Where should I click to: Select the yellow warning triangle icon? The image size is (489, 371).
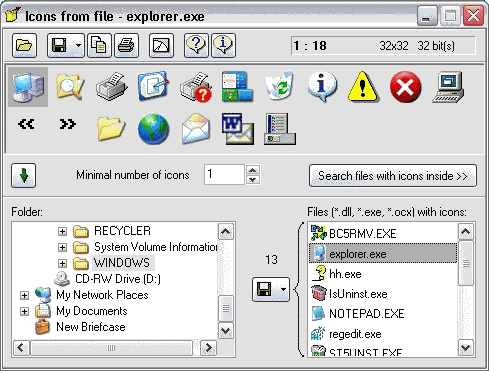[363, 86]
